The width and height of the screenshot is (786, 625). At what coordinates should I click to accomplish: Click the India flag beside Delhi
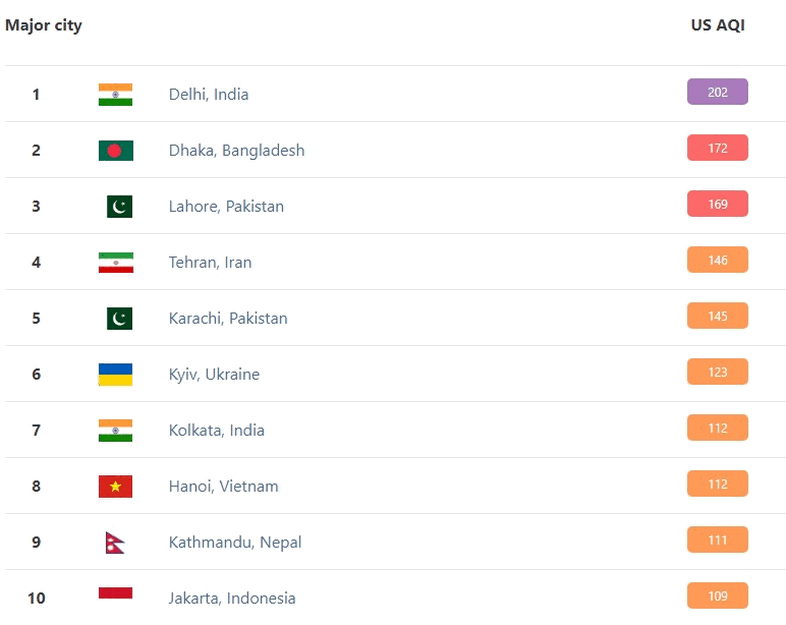click(x=115, y=94)
